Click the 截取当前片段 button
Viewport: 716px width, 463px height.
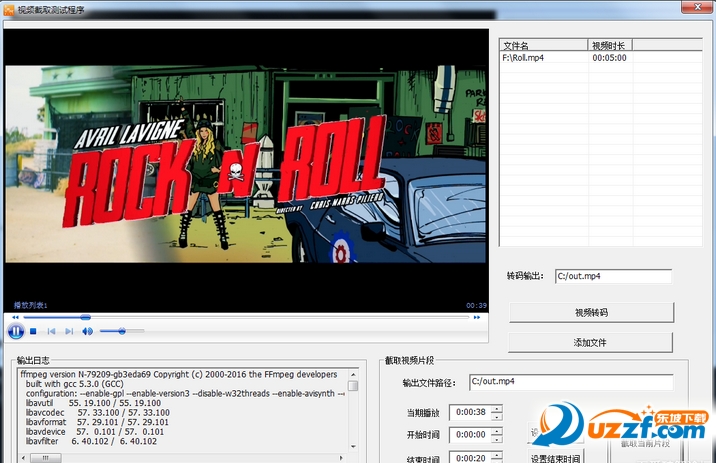(x=645, y=443)
